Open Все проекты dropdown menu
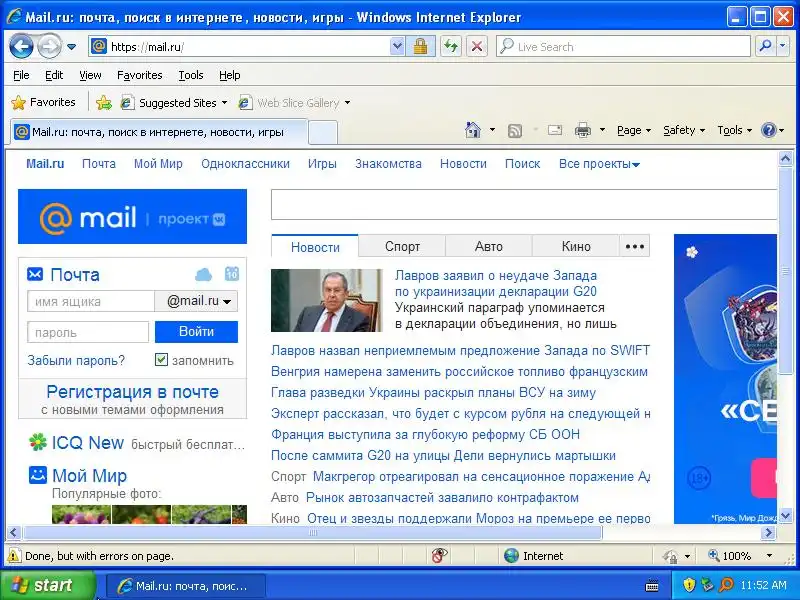Screen dimensions: 800x600 click(x=599, y=164)
